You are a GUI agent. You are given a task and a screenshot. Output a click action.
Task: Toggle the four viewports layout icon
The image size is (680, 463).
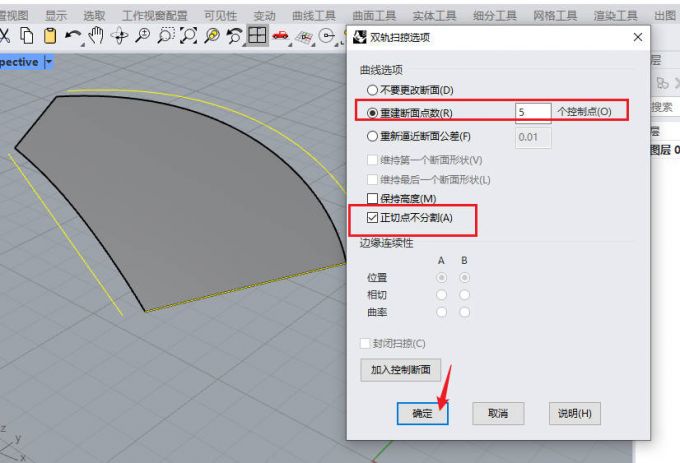coord(257,35)
